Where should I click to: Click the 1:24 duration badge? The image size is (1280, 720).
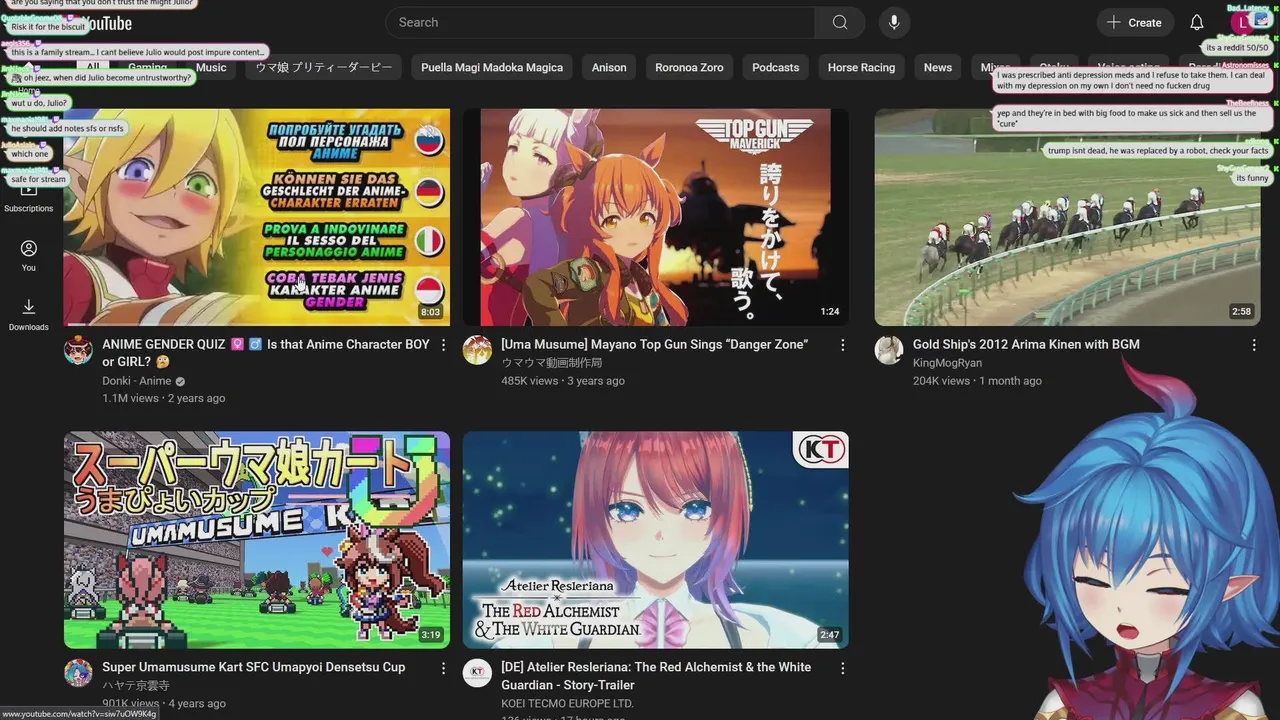pos(830,312)
